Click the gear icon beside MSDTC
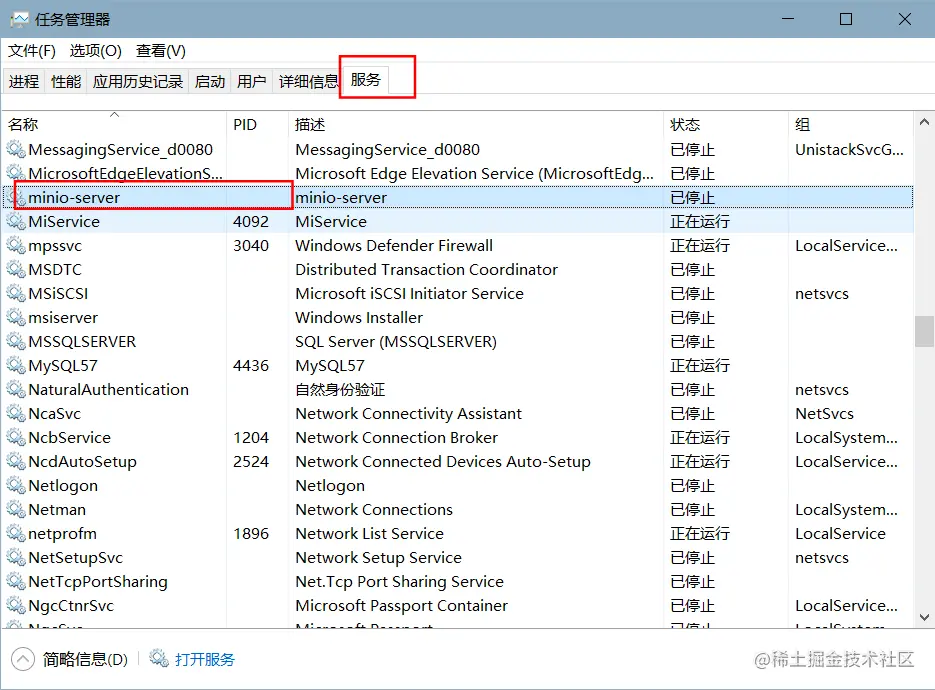 coord(16,269)
